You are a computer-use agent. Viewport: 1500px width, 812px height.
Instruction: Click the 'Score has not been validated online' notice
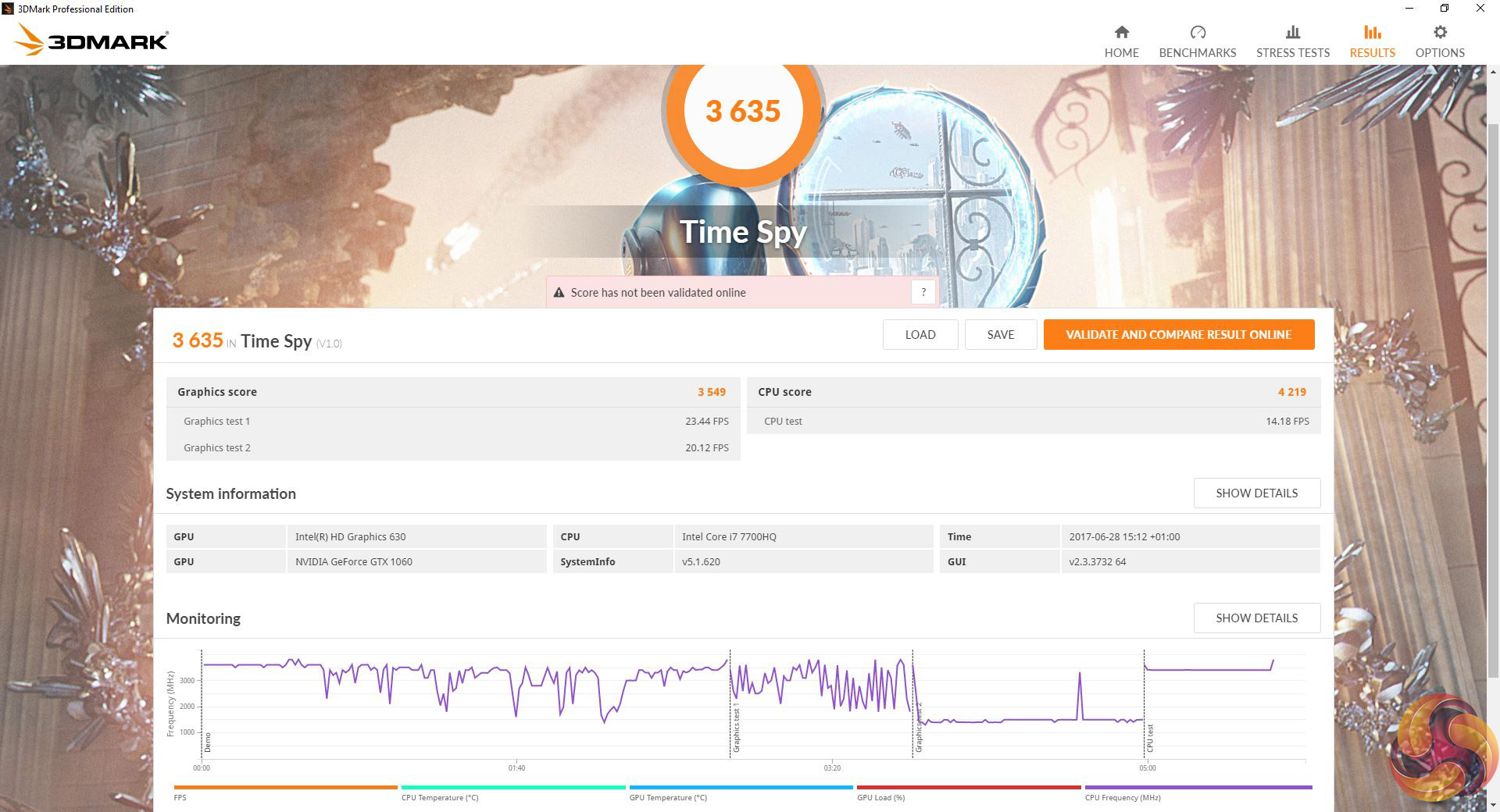pos(742,292)
